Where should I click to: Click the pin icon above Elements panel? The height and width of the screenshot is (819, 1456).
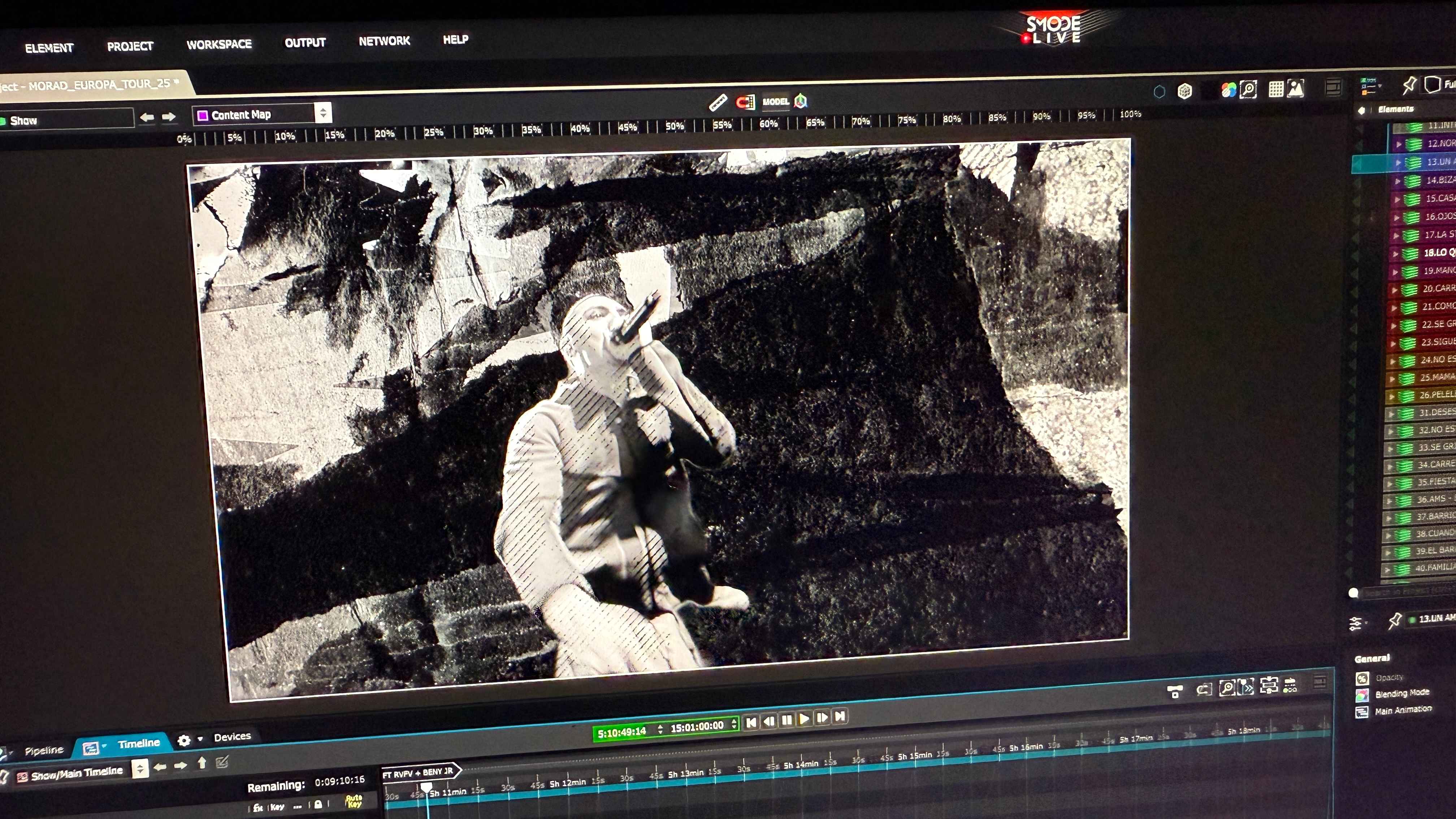click(1409, 85)
